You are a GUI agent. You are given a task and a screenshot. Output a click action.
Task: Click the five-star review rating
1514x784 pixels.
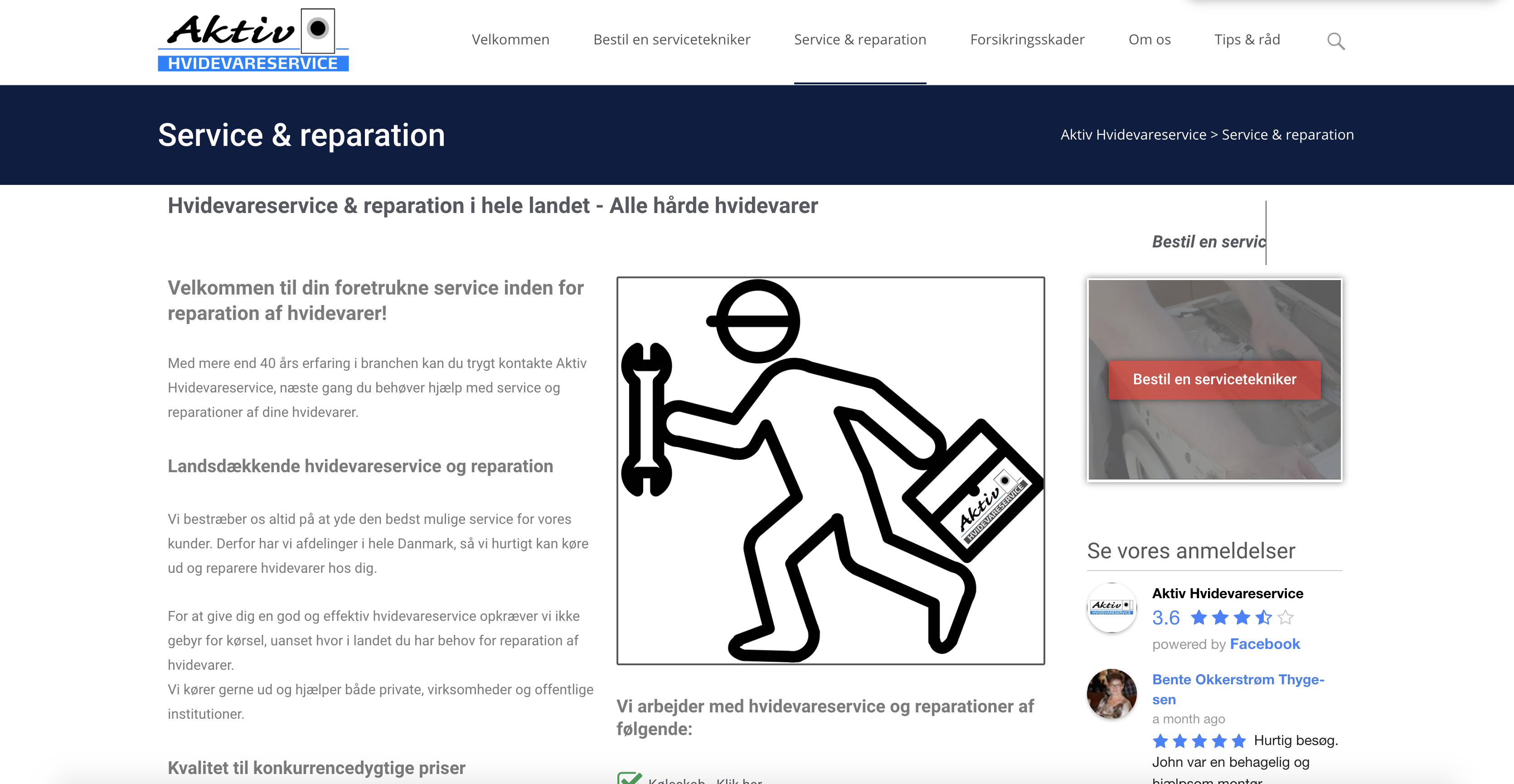click(1199, 740)
